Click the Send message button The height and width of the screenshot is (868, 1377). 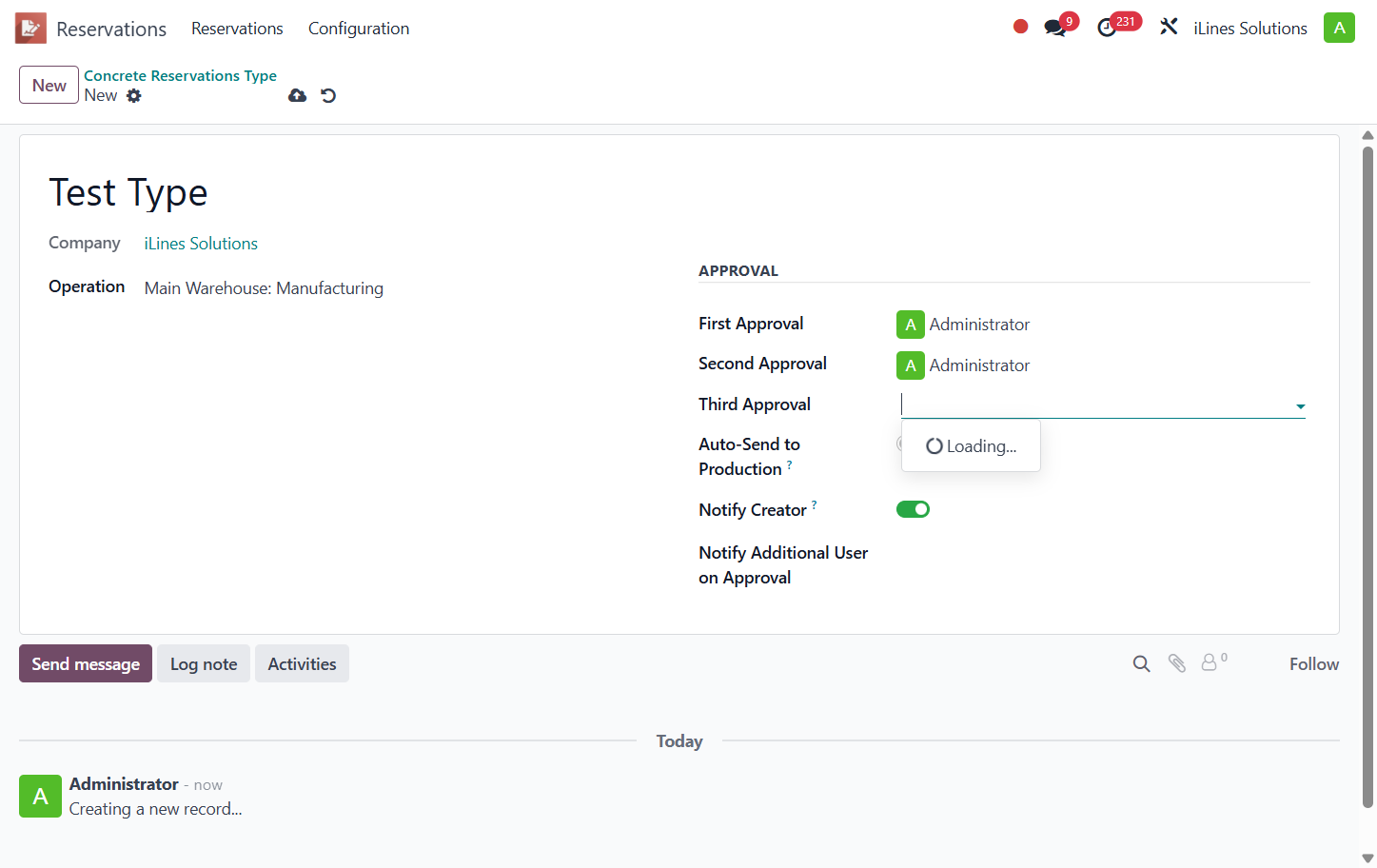pyautogui.click(x=86, y=663)
